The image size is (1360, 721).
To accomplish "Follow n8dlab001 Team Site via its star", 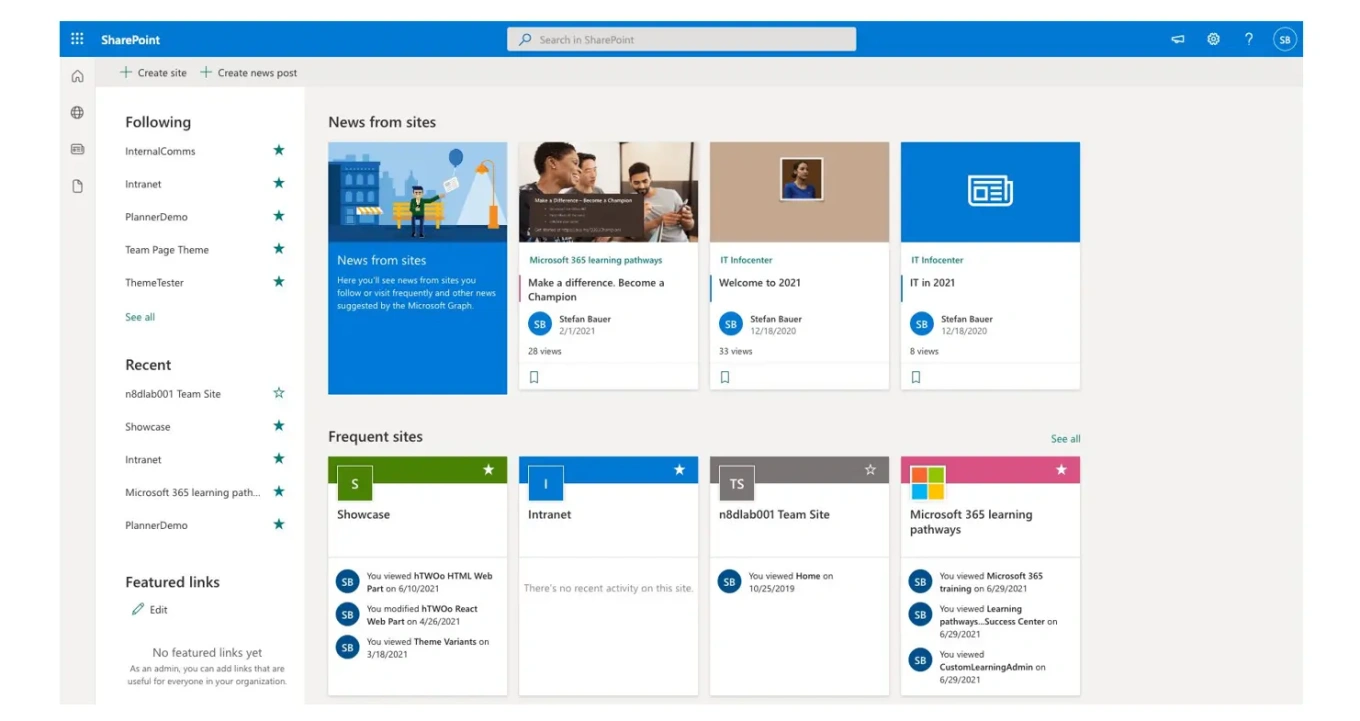I will (x=278, y=393).
